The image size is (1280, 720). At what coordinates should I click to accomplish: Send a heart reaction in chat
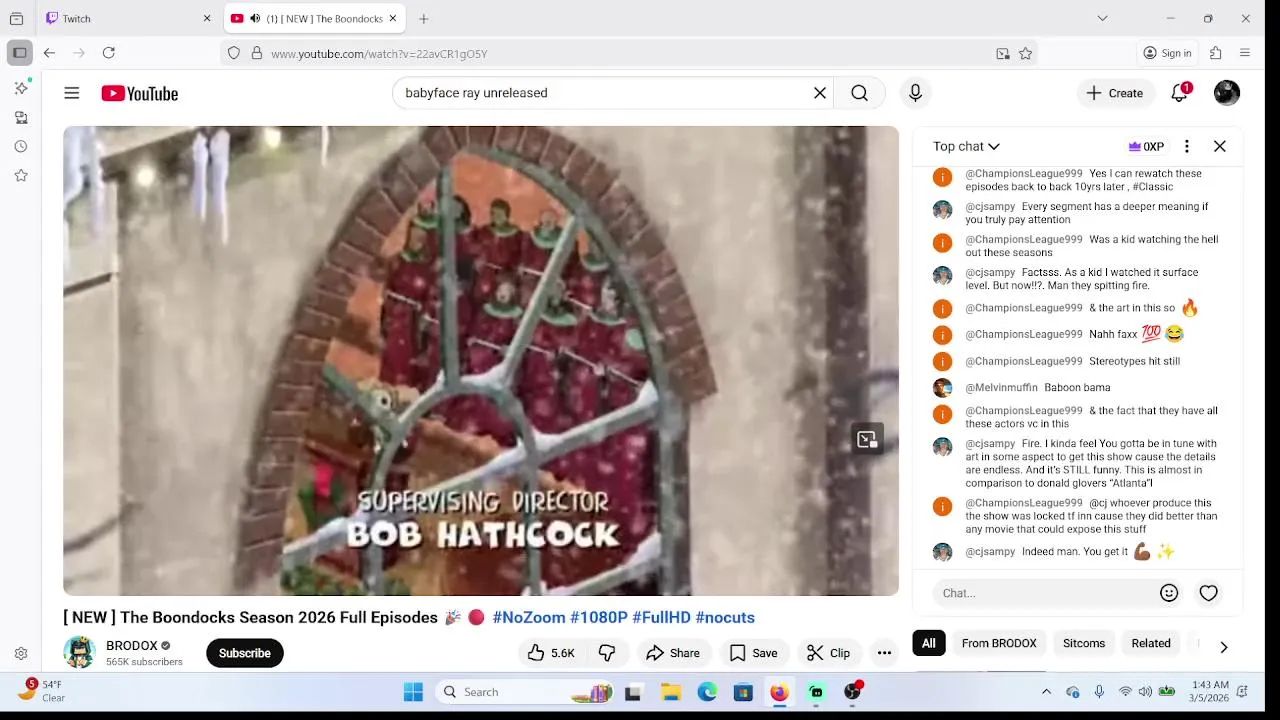pos(1209,593)
